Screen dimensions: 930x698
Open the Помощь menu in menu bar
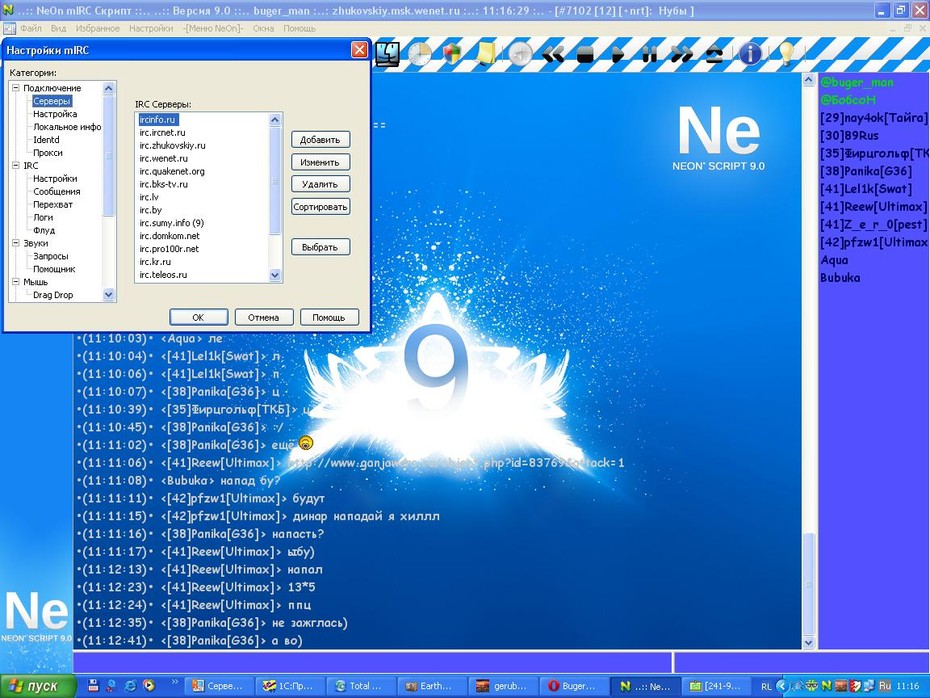click(300, 28)
